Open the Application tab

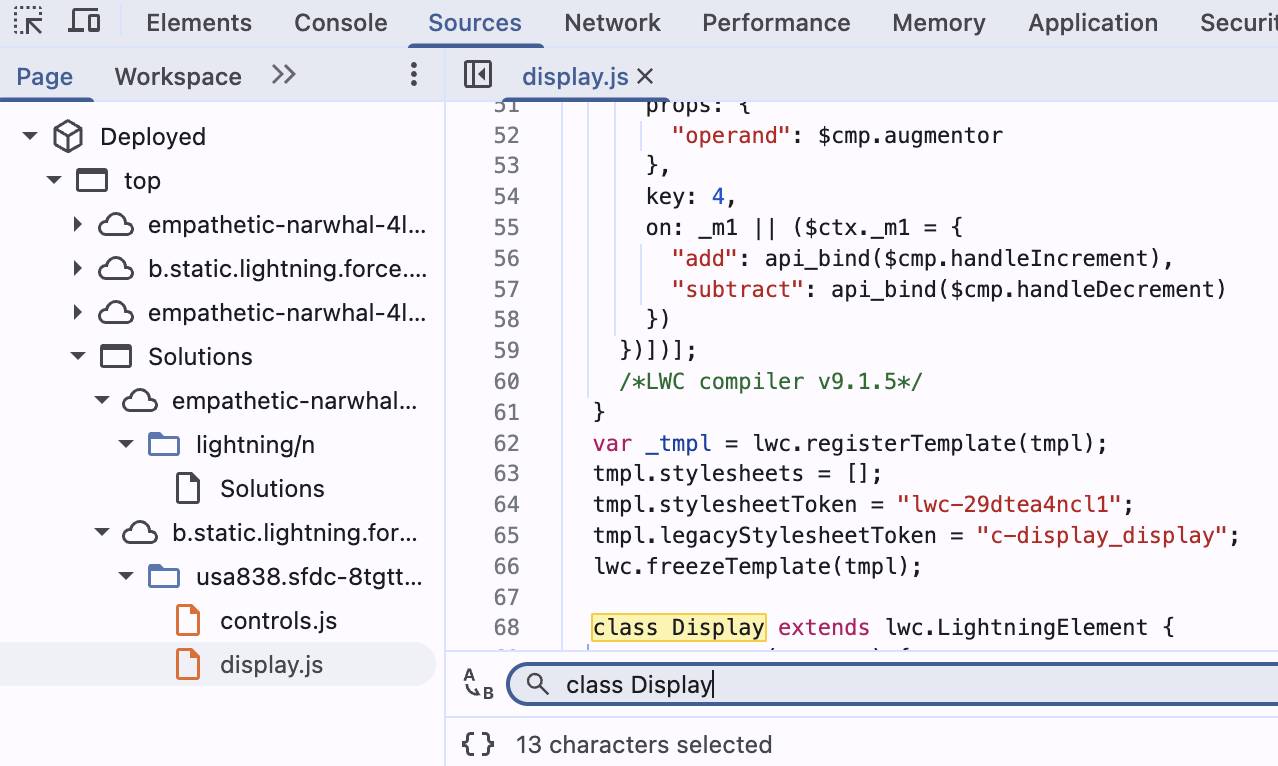tap(1093, 22)
